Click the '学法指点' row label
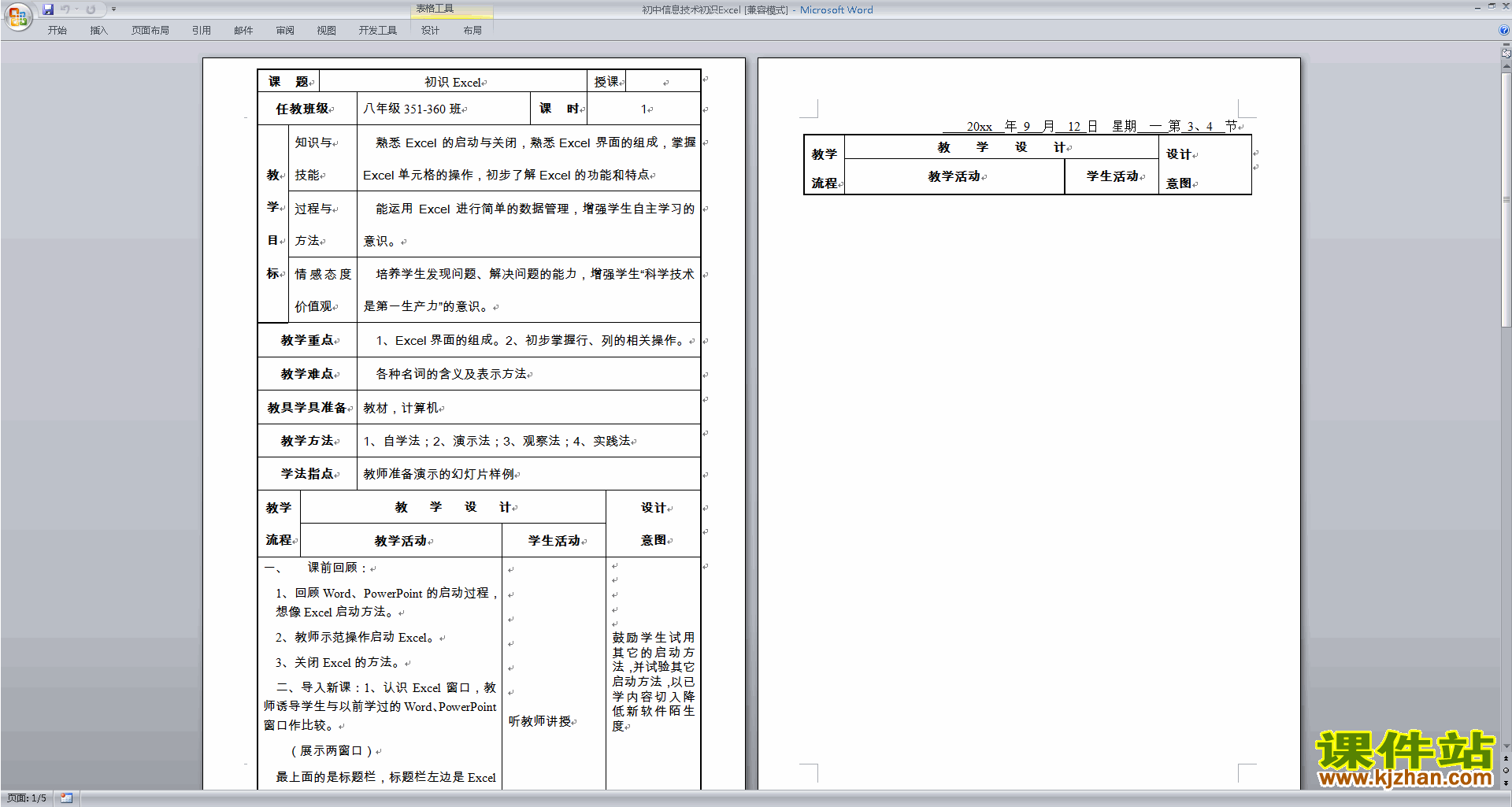The width and height of the screenshot is (1512, 807). [x=307, y=474]
